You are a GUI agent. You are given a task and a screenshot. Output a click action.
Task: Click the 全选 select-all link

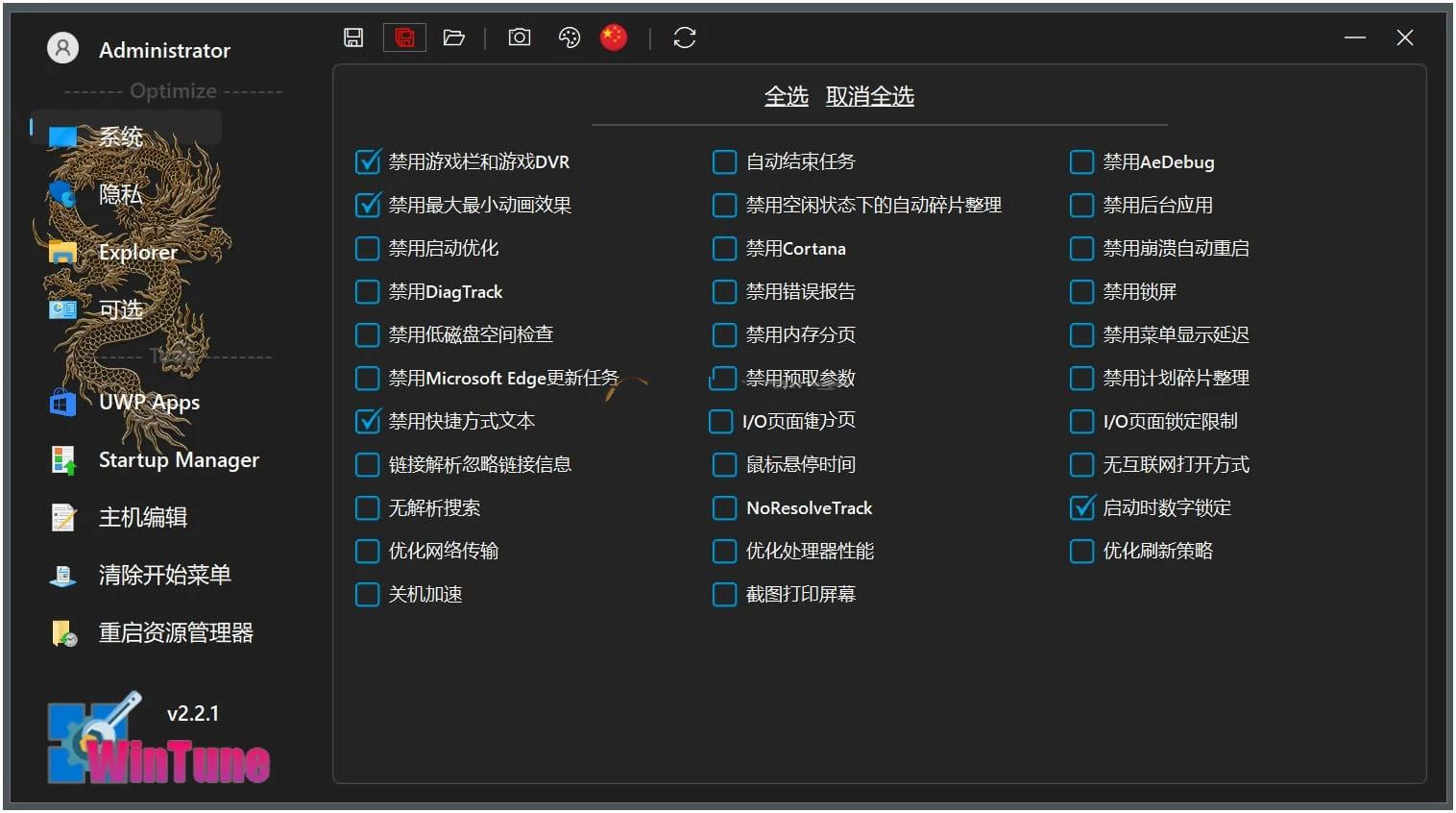[x=787, y=95]
